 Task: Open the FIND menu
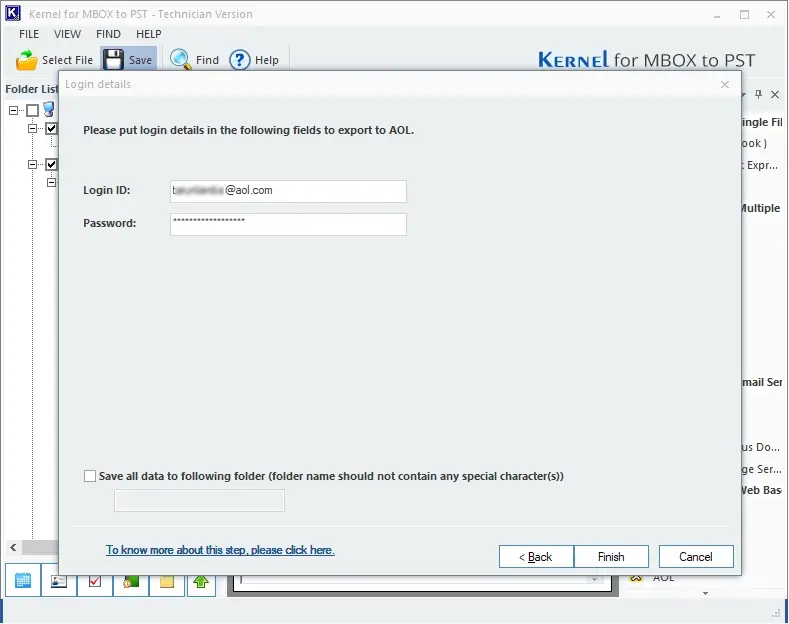click(x=108, y=34)
